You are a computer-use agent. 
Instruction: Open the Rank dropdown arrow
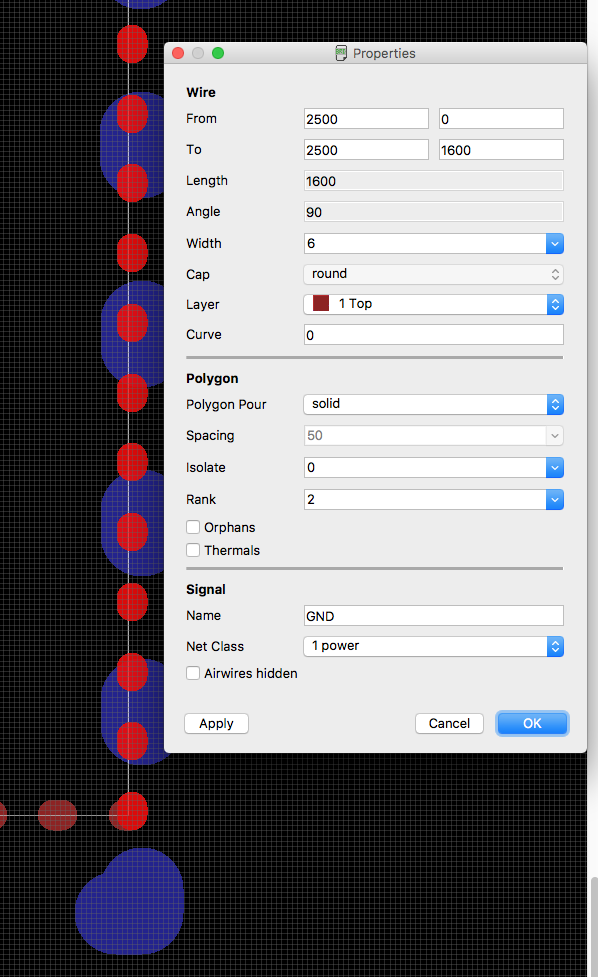tap(554, 499)
